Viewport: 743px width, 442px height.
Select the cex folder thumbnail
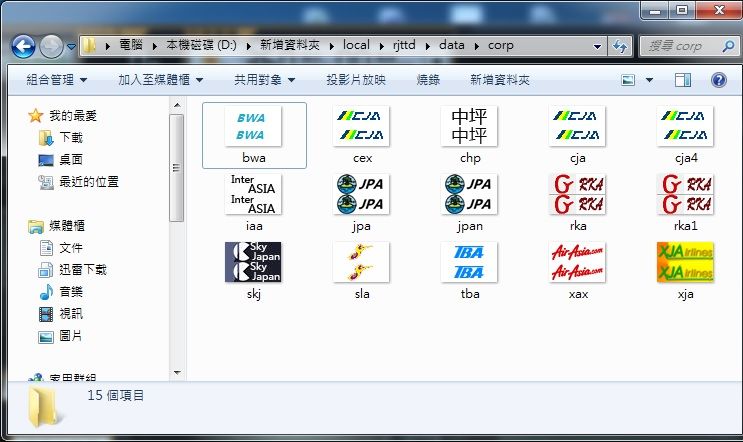(362, 126)
